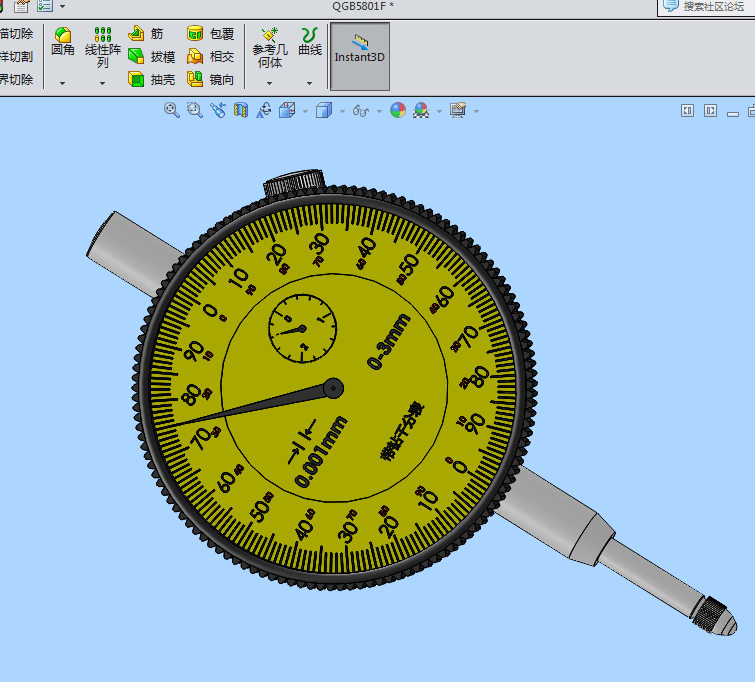Open display style dropdown arrow
This screenshot has height=682, width=755.
click(x=342, y=111)
